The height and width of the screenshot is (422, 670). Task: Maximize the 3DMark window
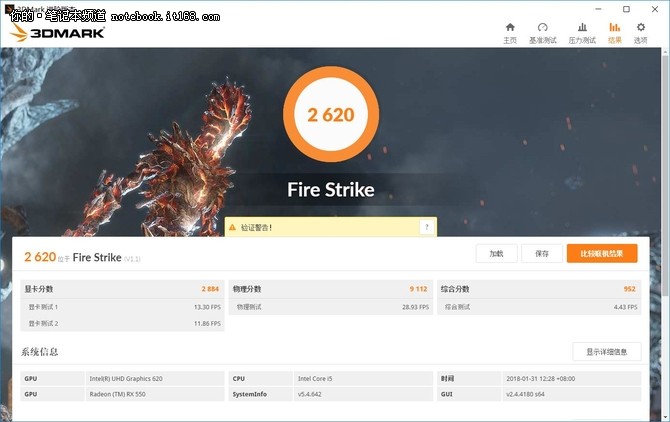click(626, 8)
